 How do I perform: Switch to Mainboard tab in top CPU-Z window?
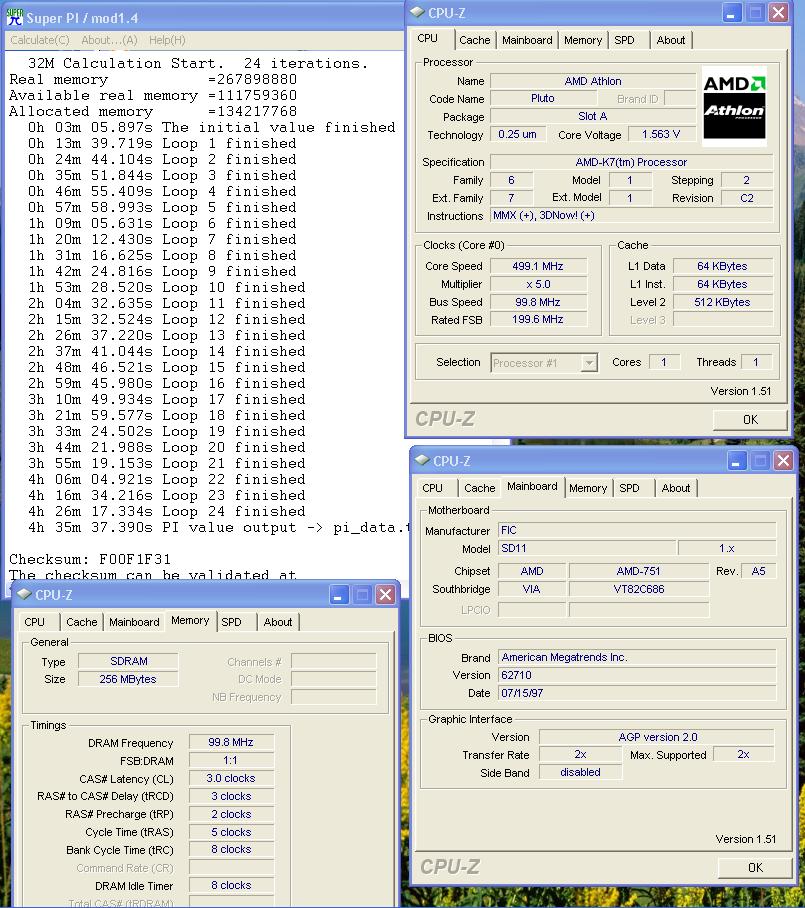(527, 40)
